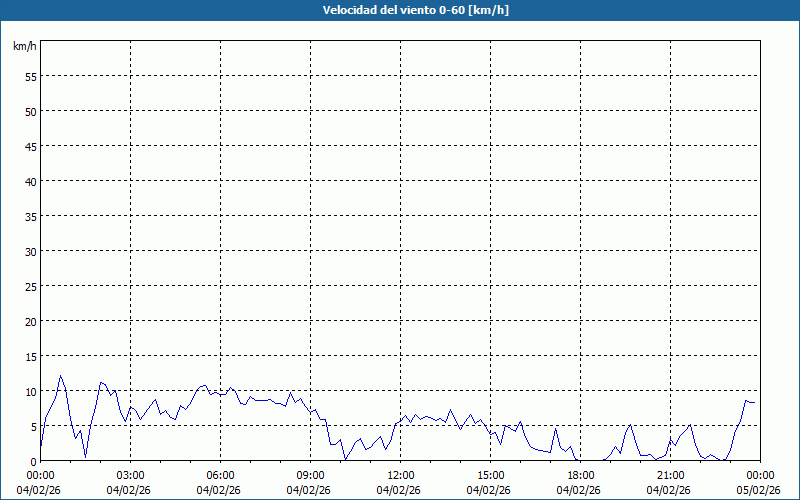Click the 15:00 time marker

pos(490,475)
